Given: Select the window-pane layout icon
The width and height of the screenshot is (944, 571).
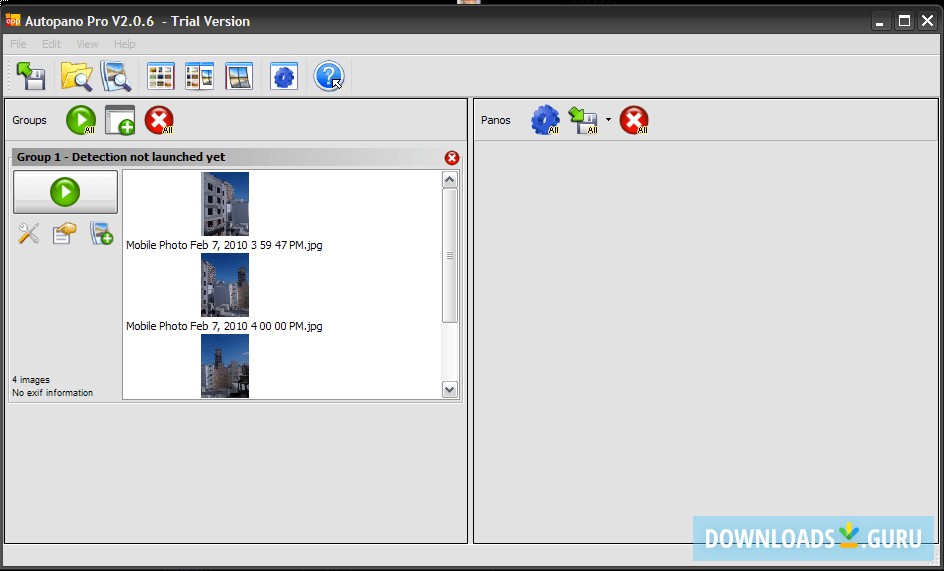Looking at the screenshot, I should [239, 76].
